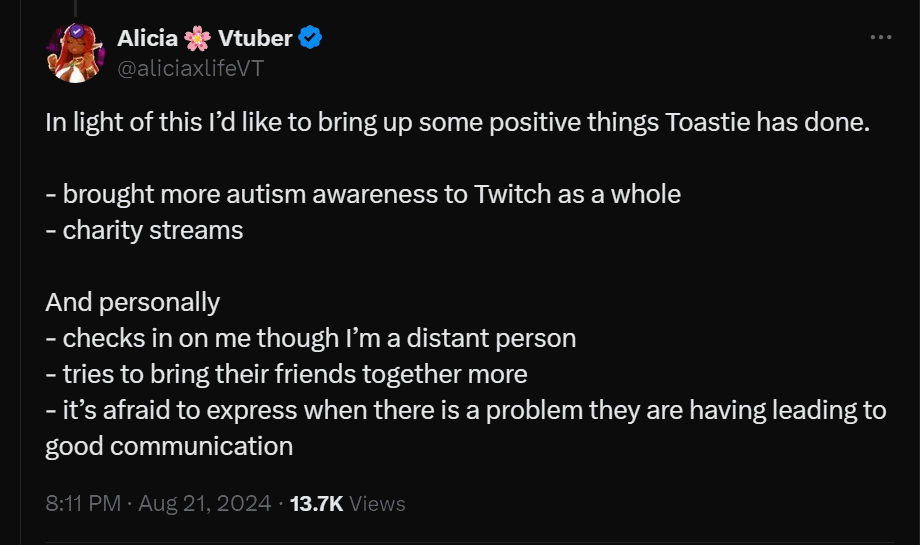920x545 pixels.
Task: Click Alicia's round profile avatar
Action: click(x=76, y=53)
